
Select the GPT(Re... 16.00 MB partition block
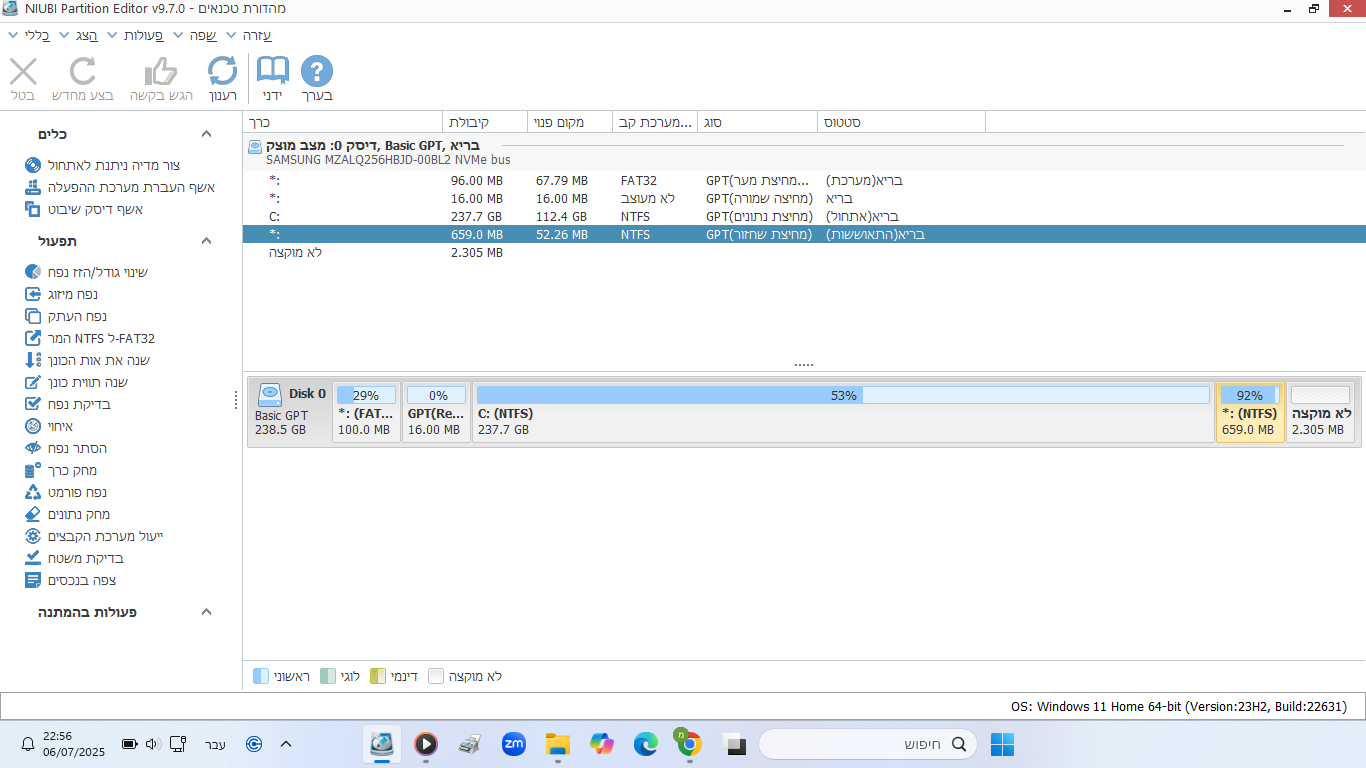(x=437, y=411)
